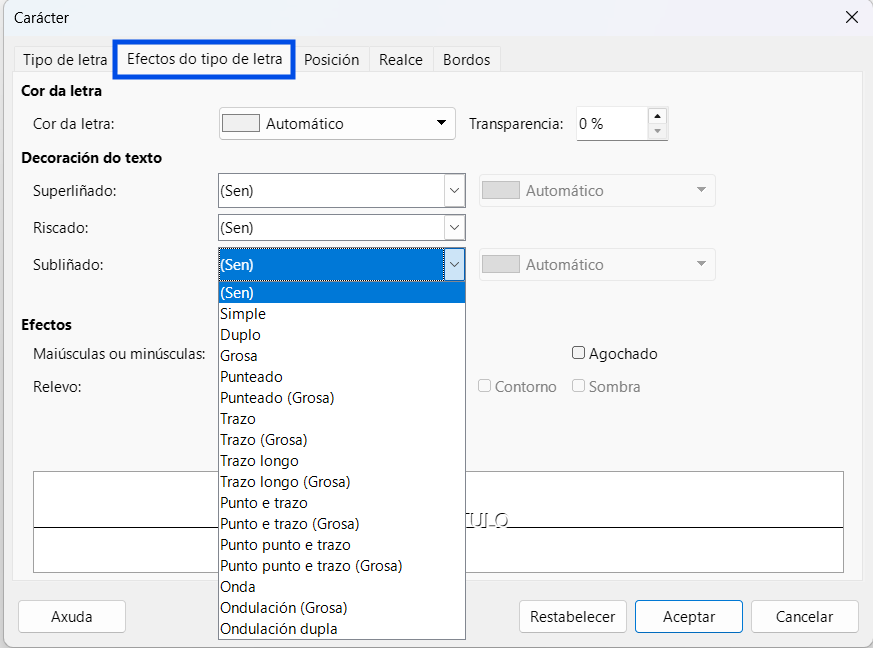Click the Aceptar button
The height and width of the screenshot is (648, 873).
pyautogui.click(x=689, y=617)
